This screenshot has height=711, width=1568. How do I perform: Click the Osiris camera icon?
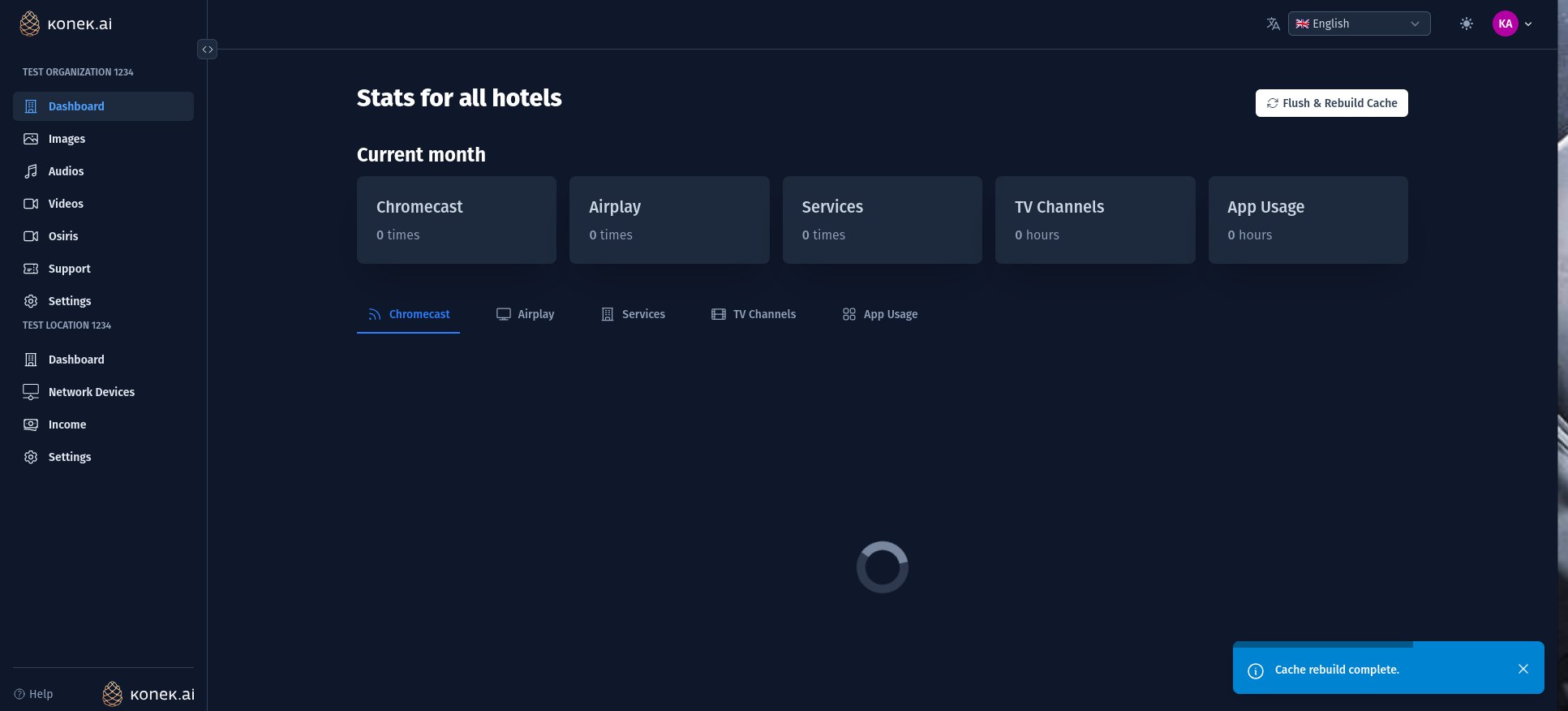coord(31,236)
